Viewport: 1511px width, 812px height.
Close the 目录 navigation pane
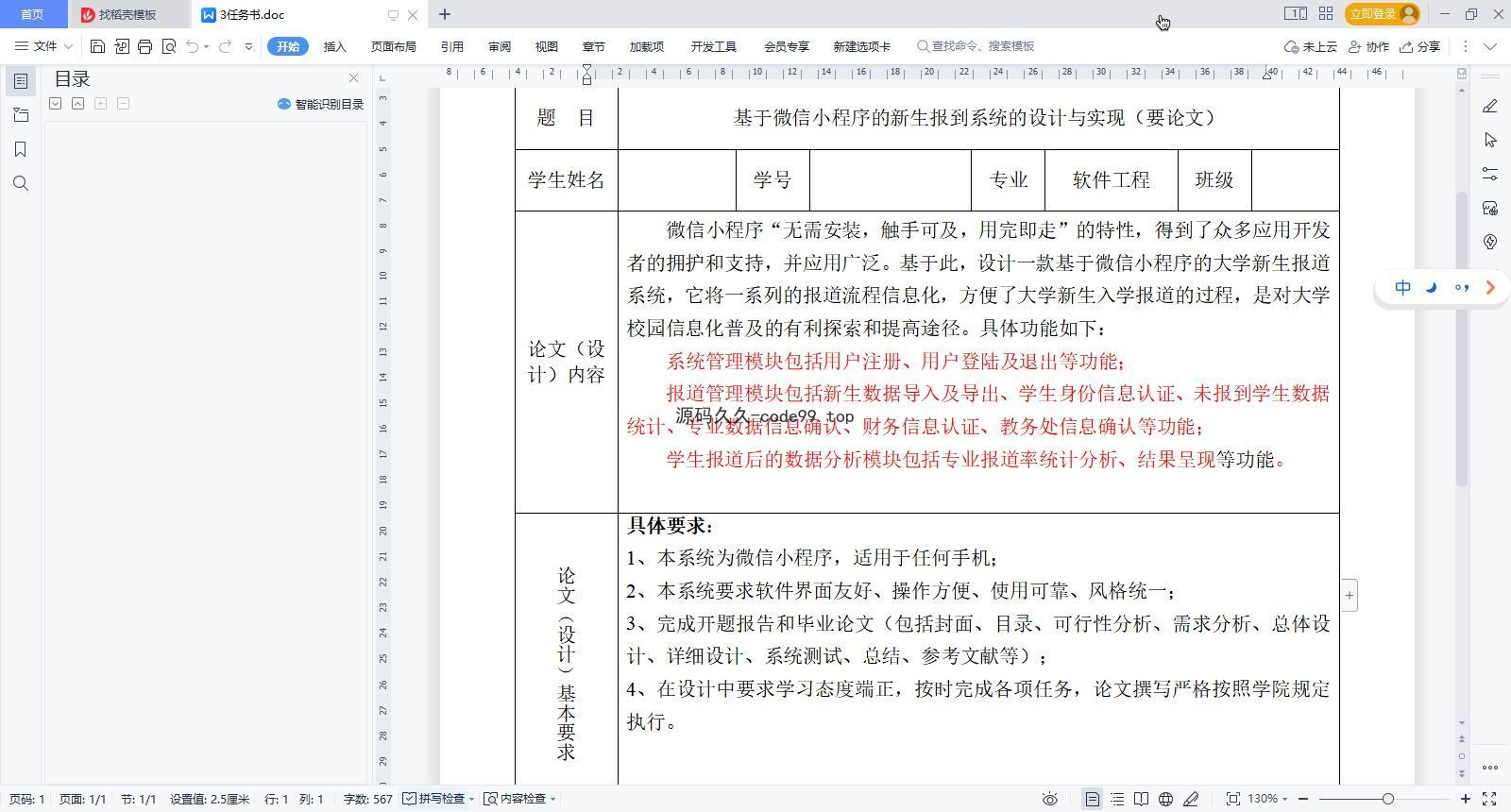click(x=353, y=78)
